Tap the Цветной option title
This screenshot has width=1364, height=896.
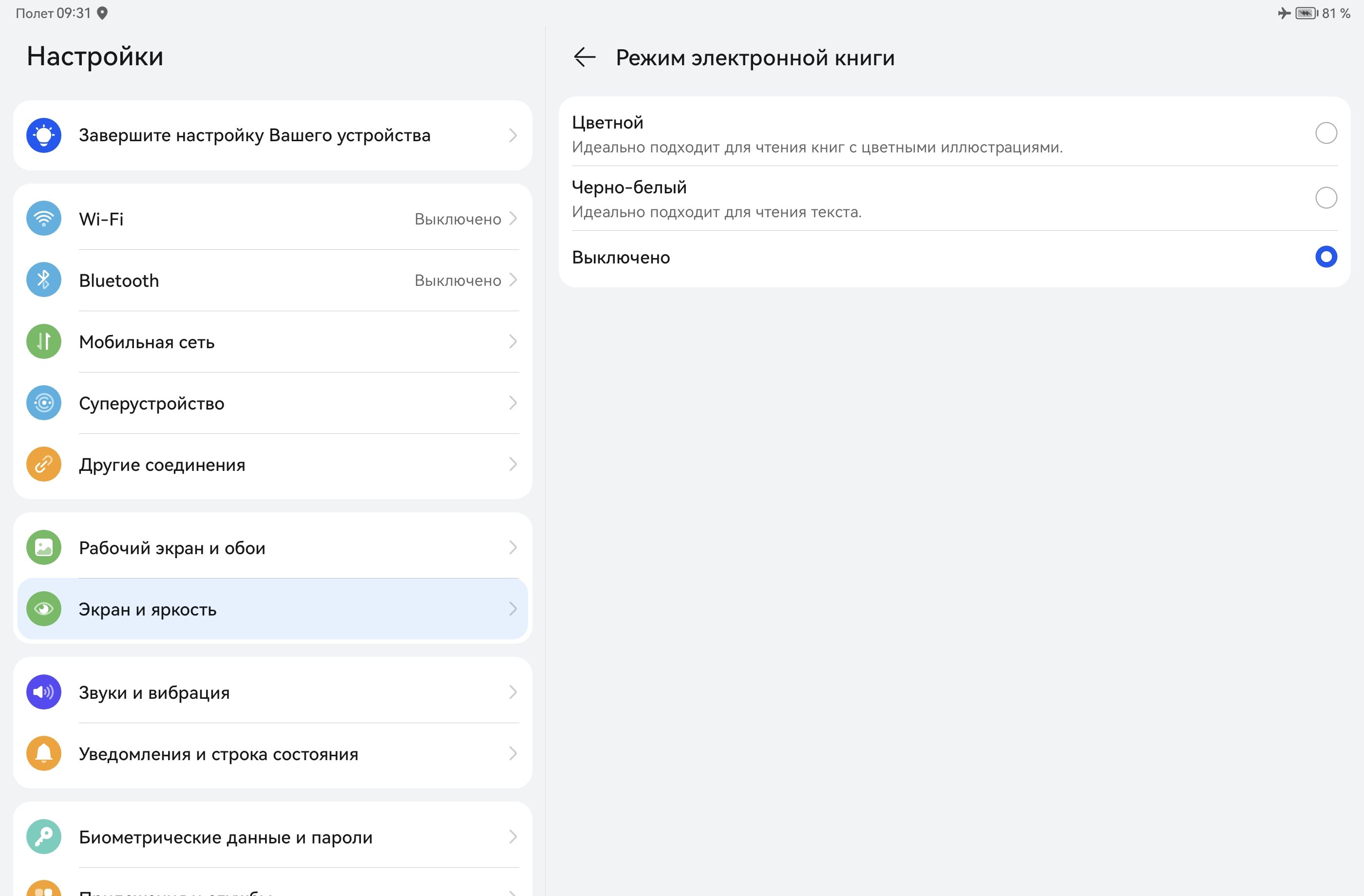(607, 123)
